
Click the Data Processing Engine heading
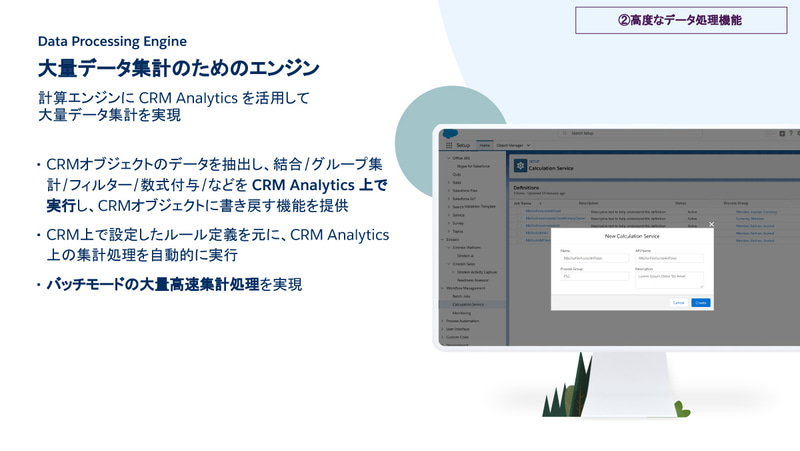click(x=112, y=41)
